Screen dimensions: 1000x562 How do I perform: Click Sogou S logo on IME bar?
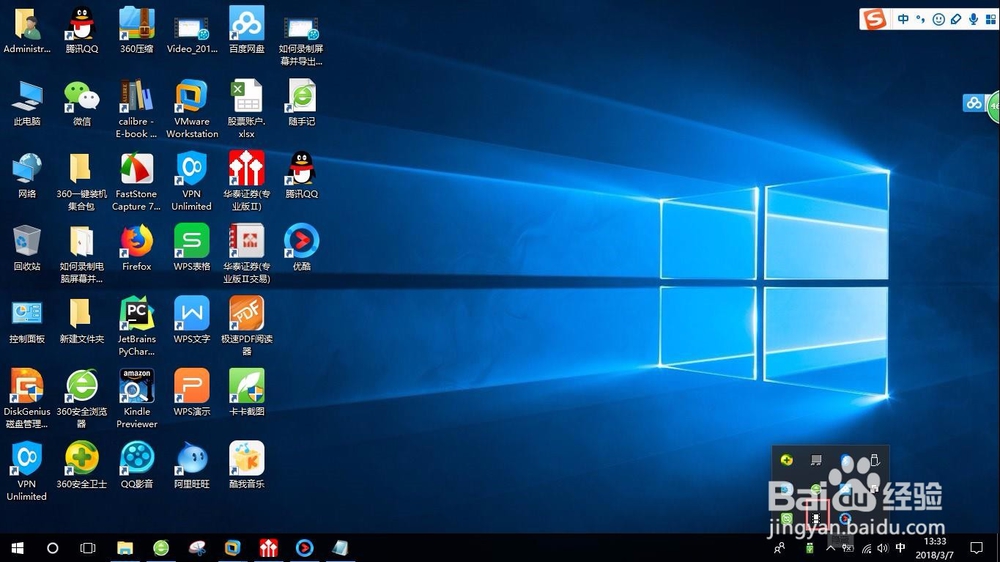(874, 19)
